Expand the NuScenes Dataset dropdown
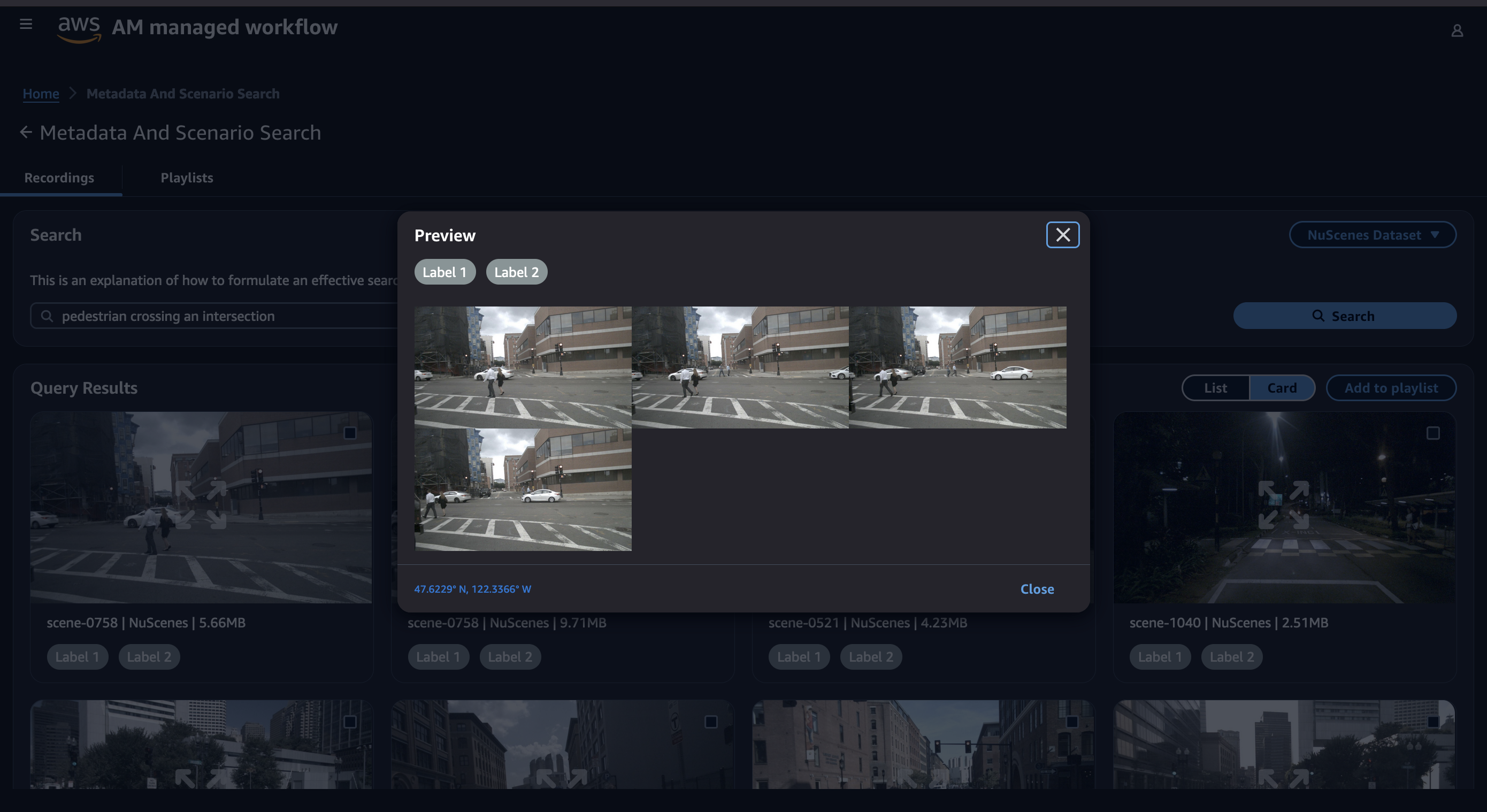 point(1372,235)
